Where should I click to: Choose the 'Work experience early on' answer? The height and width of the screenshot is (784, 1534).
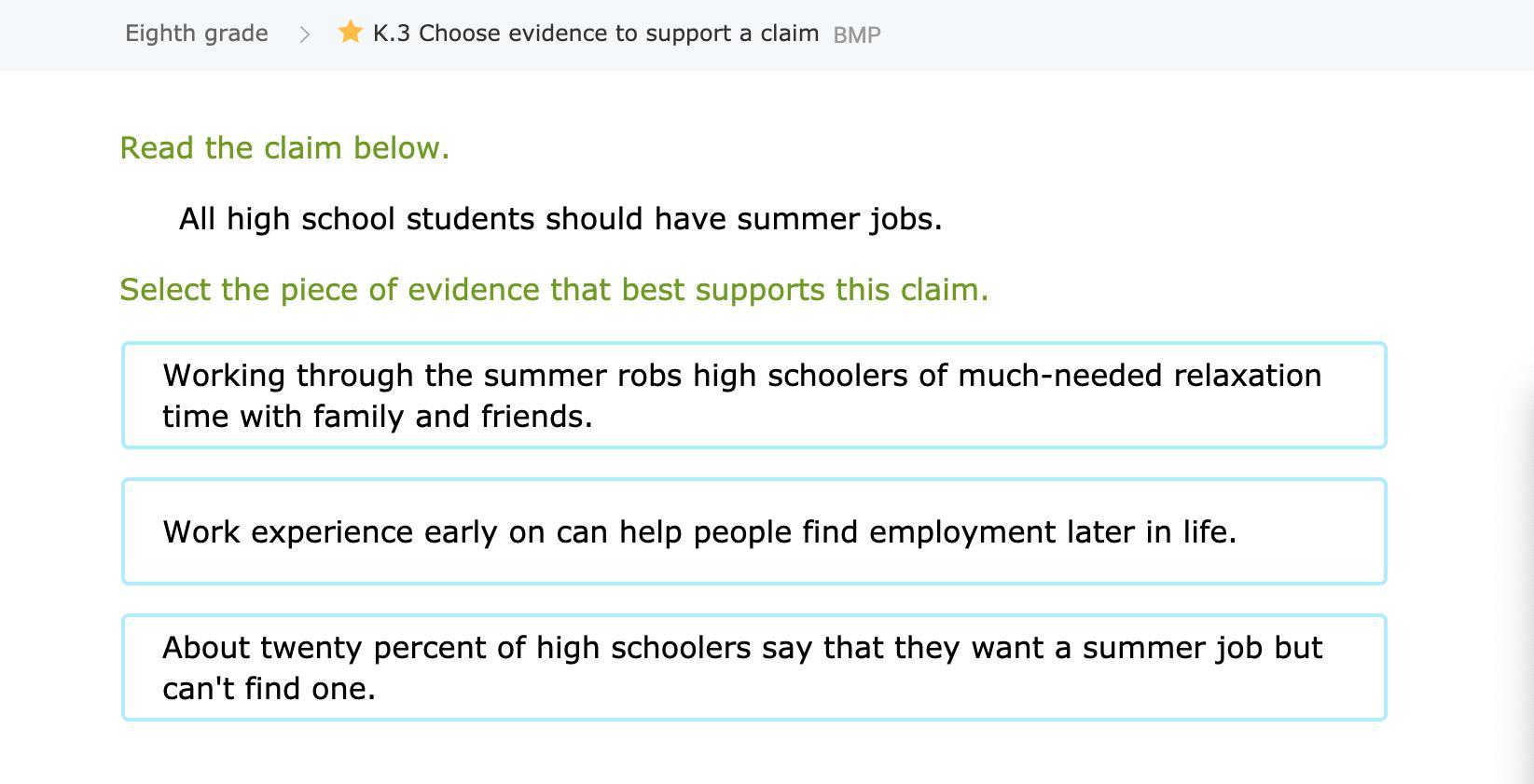pyautogui.click(x=753, y=531)
